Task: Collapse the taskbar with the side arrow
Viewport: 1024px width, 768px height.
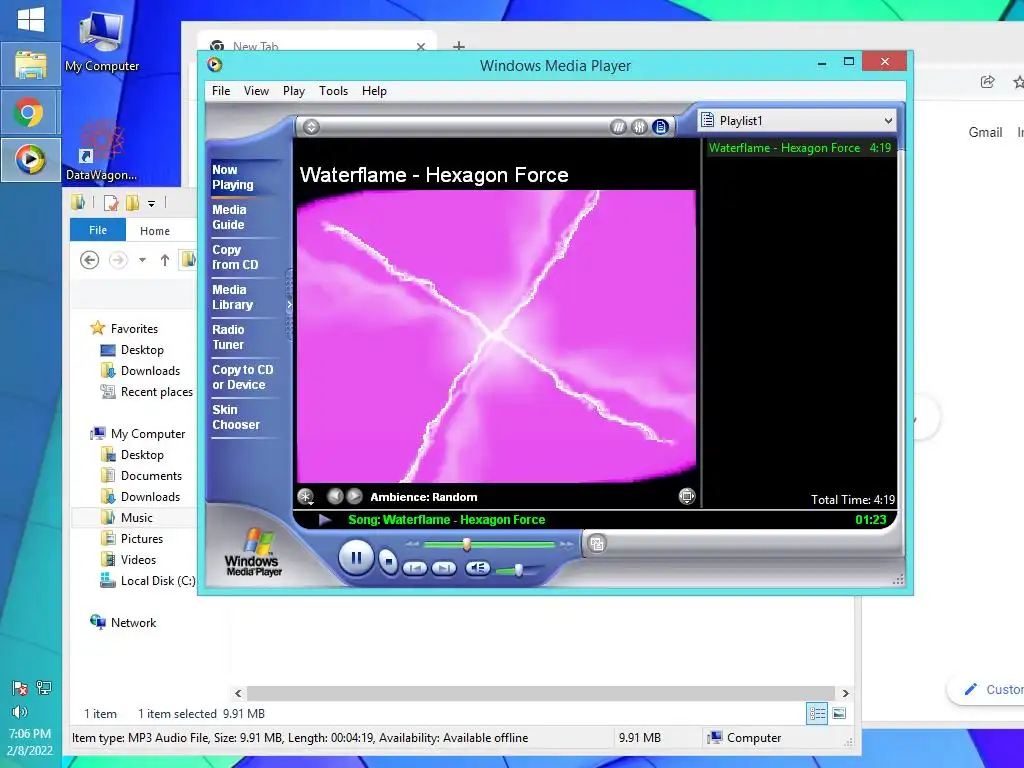Action: tap(289, 304)
